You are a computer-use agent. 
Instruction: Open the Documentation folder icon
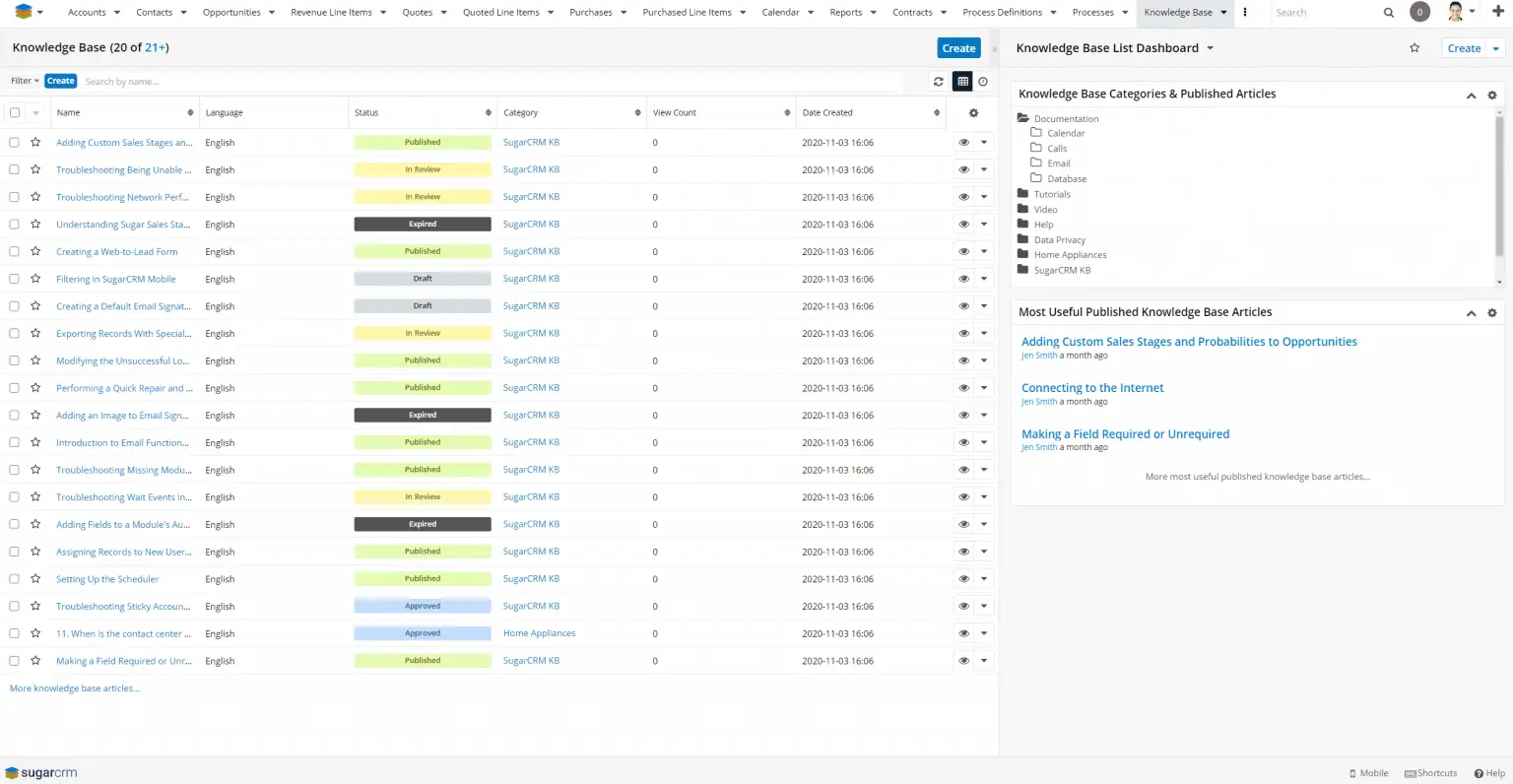tap(1022, 118)
